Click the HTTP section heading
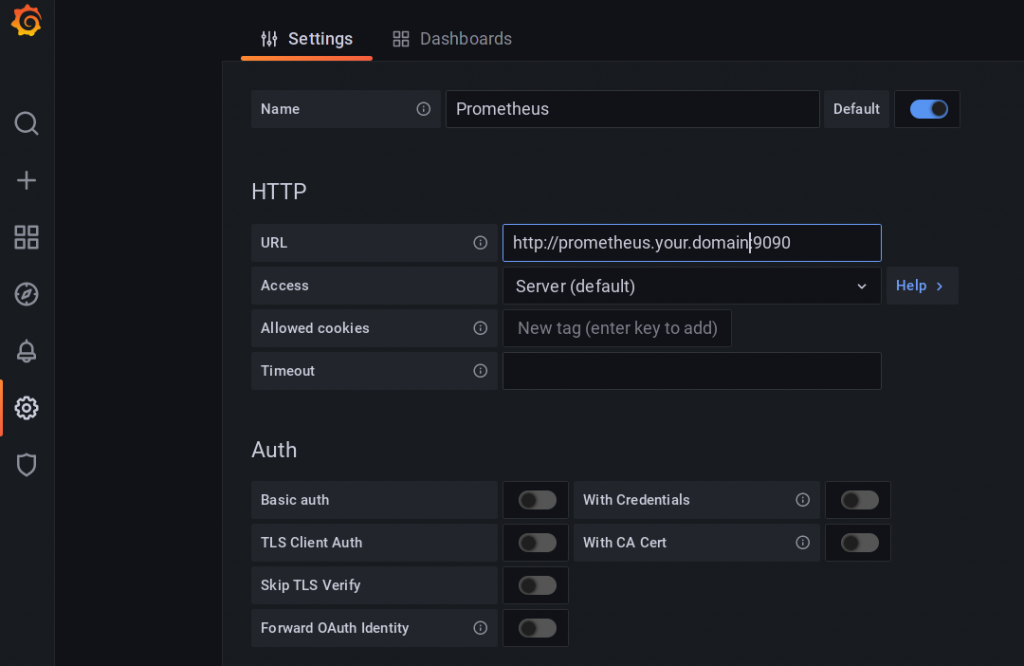Image resolution: width=1024 pixels, height=666 pixels. click(x=279, y=191)
